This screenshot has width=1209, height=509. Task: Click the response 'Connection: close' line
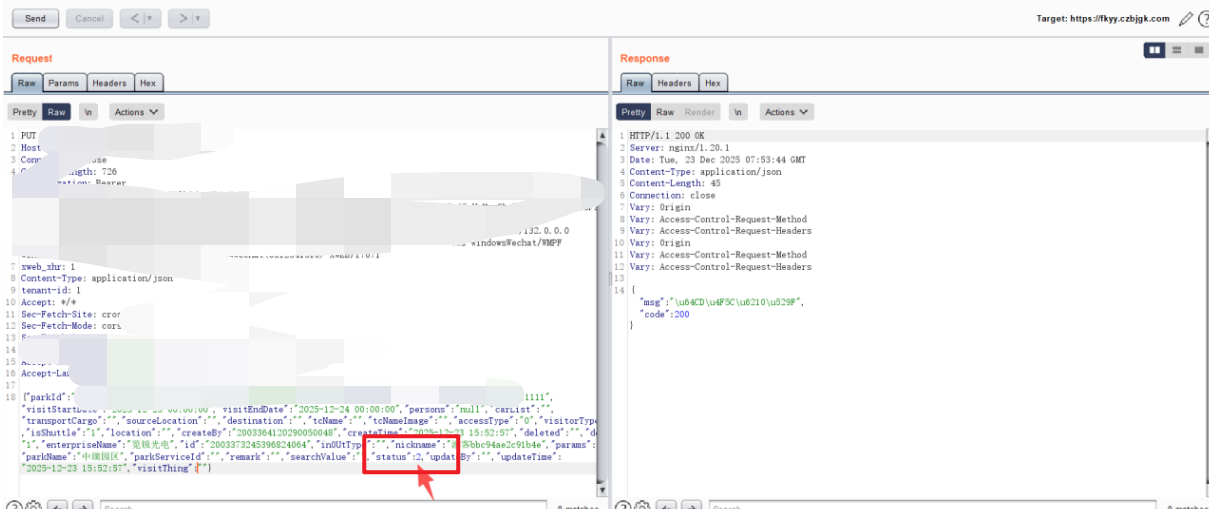[671, 196]
